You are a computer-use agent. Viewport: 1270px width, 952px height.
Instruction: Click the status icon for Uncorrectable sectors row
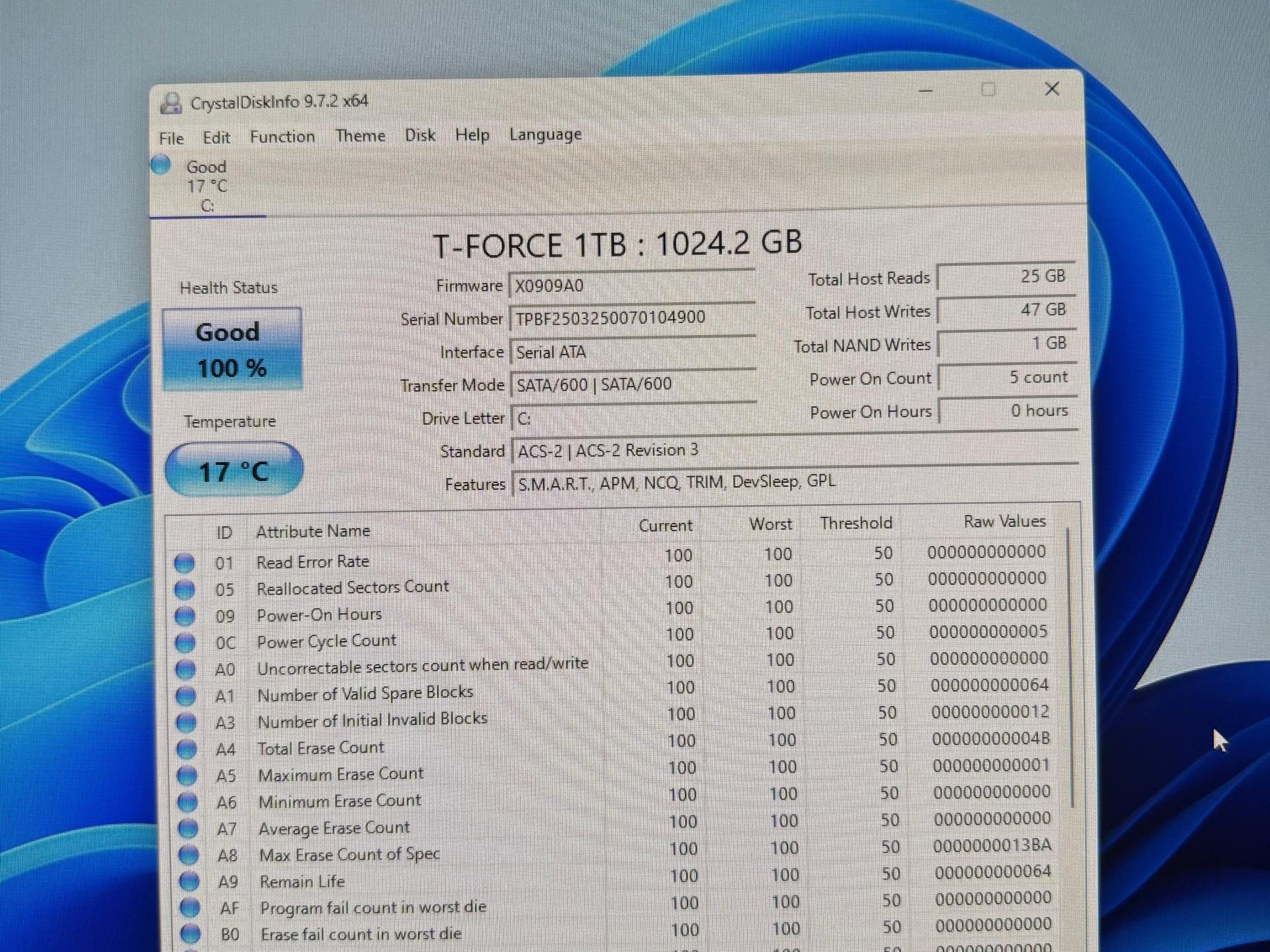(x=185, y=669)
